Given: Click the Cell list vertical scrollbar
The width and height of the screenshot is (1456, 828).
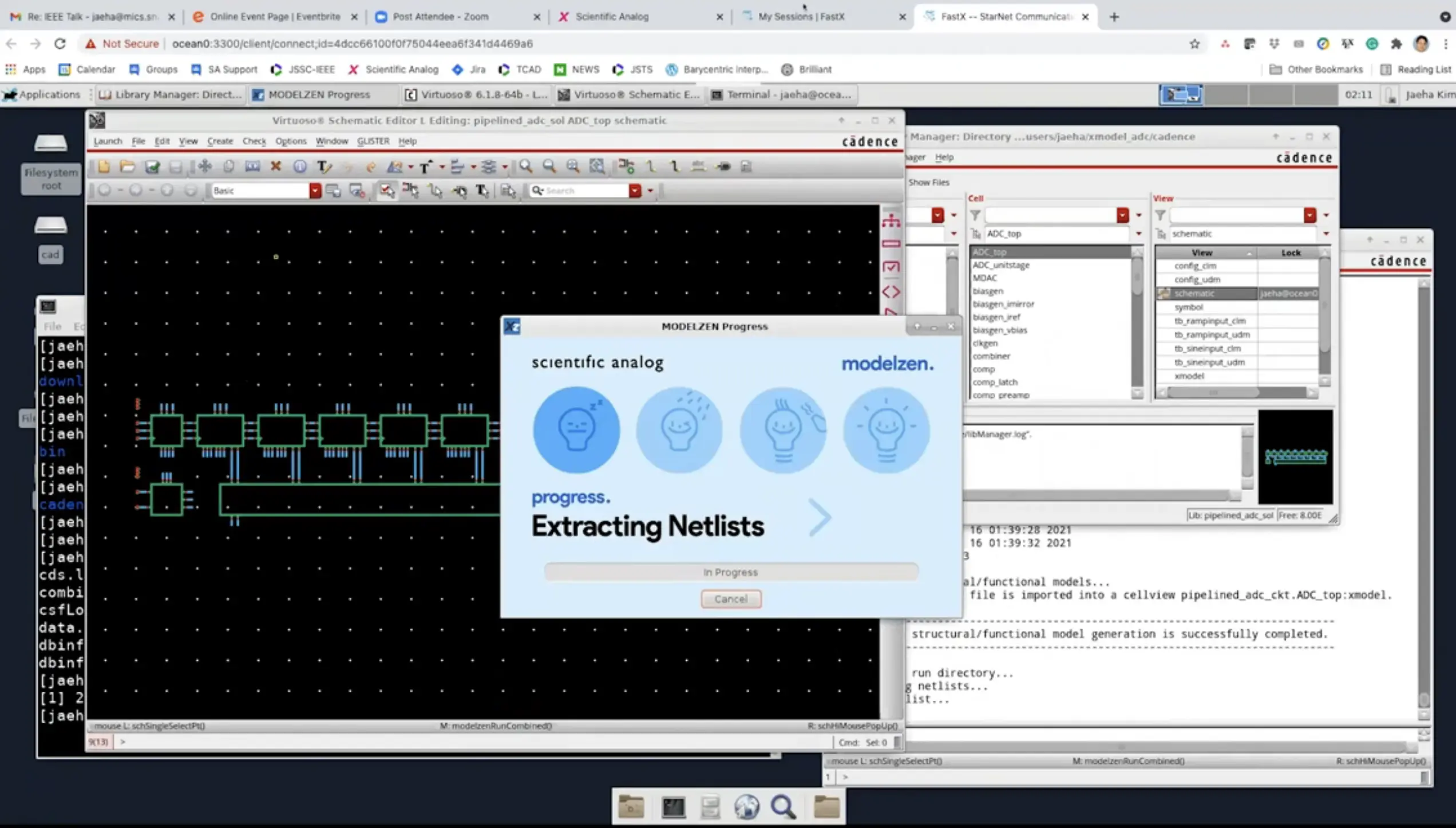Looking at the screenshot, I should point(1137,324).
